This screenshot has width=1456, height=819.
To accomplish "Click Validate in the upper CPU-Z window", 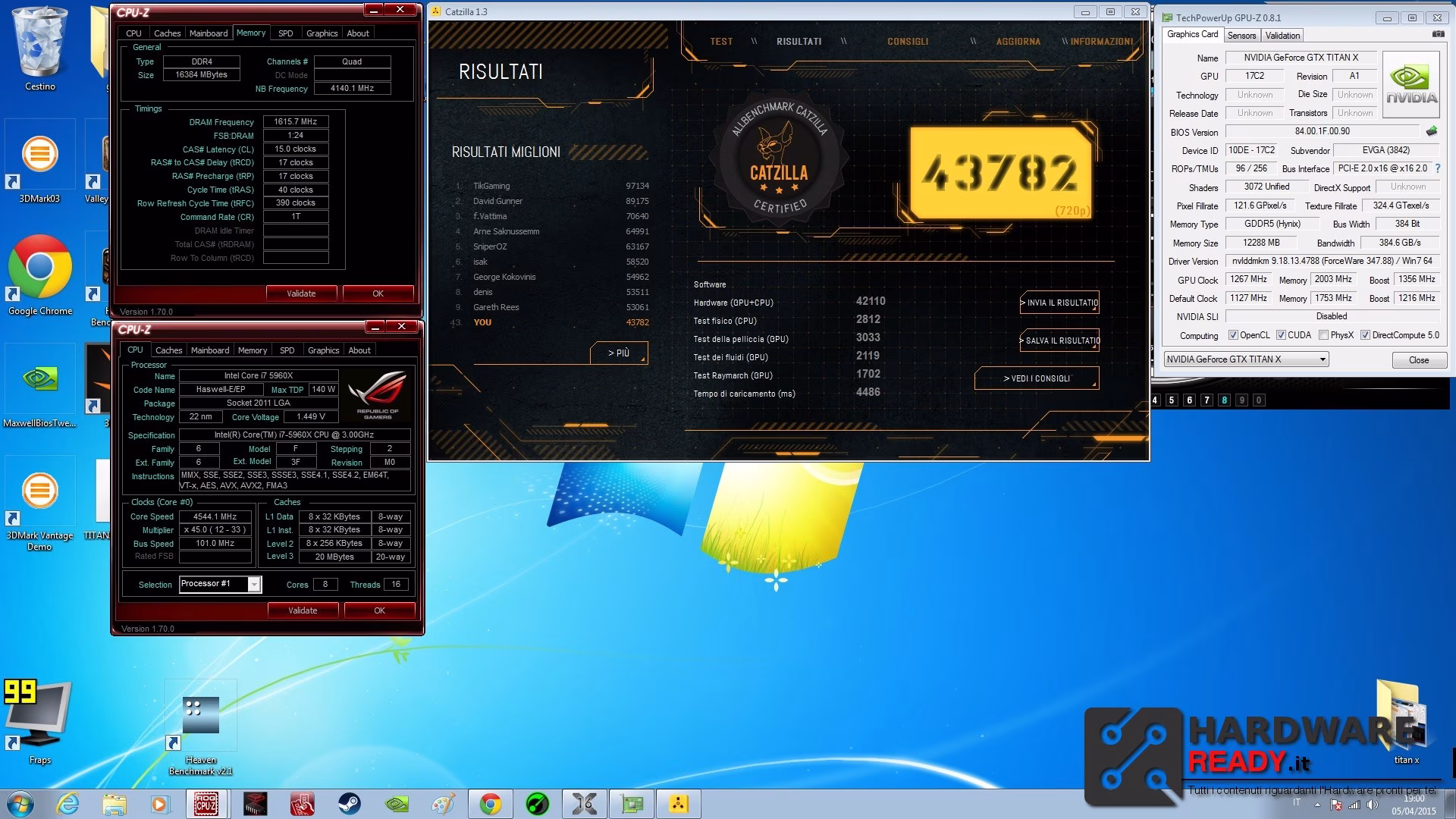I will click(301, 293).
